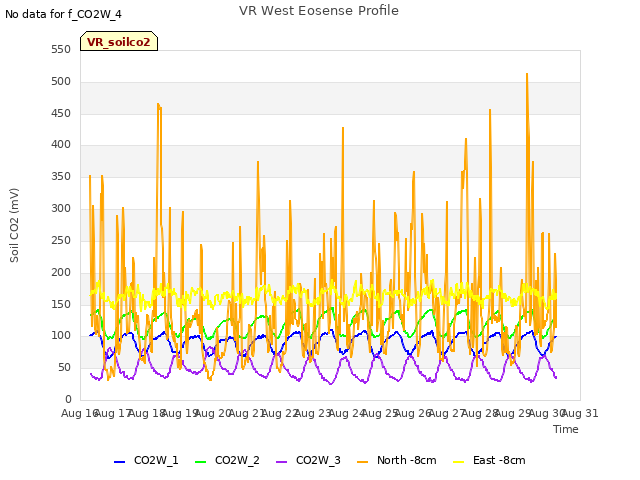The height and width of the screenshot is (480, 640).
Task: Click the 550 y-axis tick label
Action: pos(61,50)
